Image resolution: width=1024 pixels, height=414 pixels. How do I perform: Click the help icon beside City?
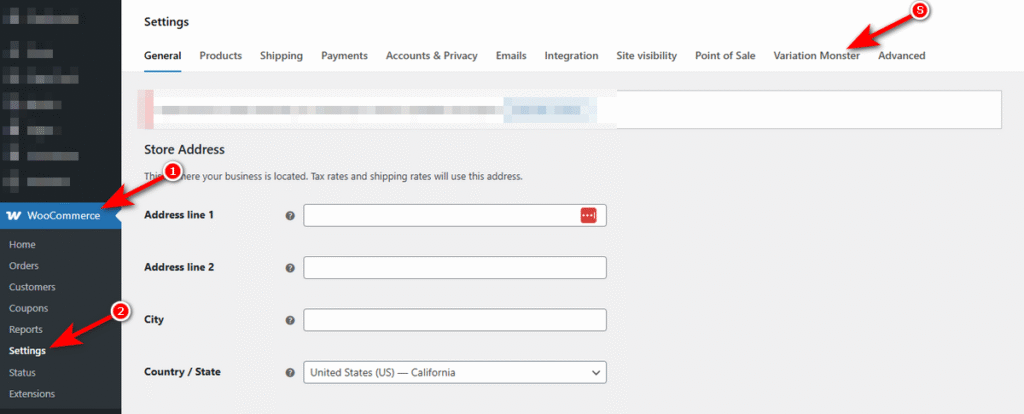click(290, 320)
